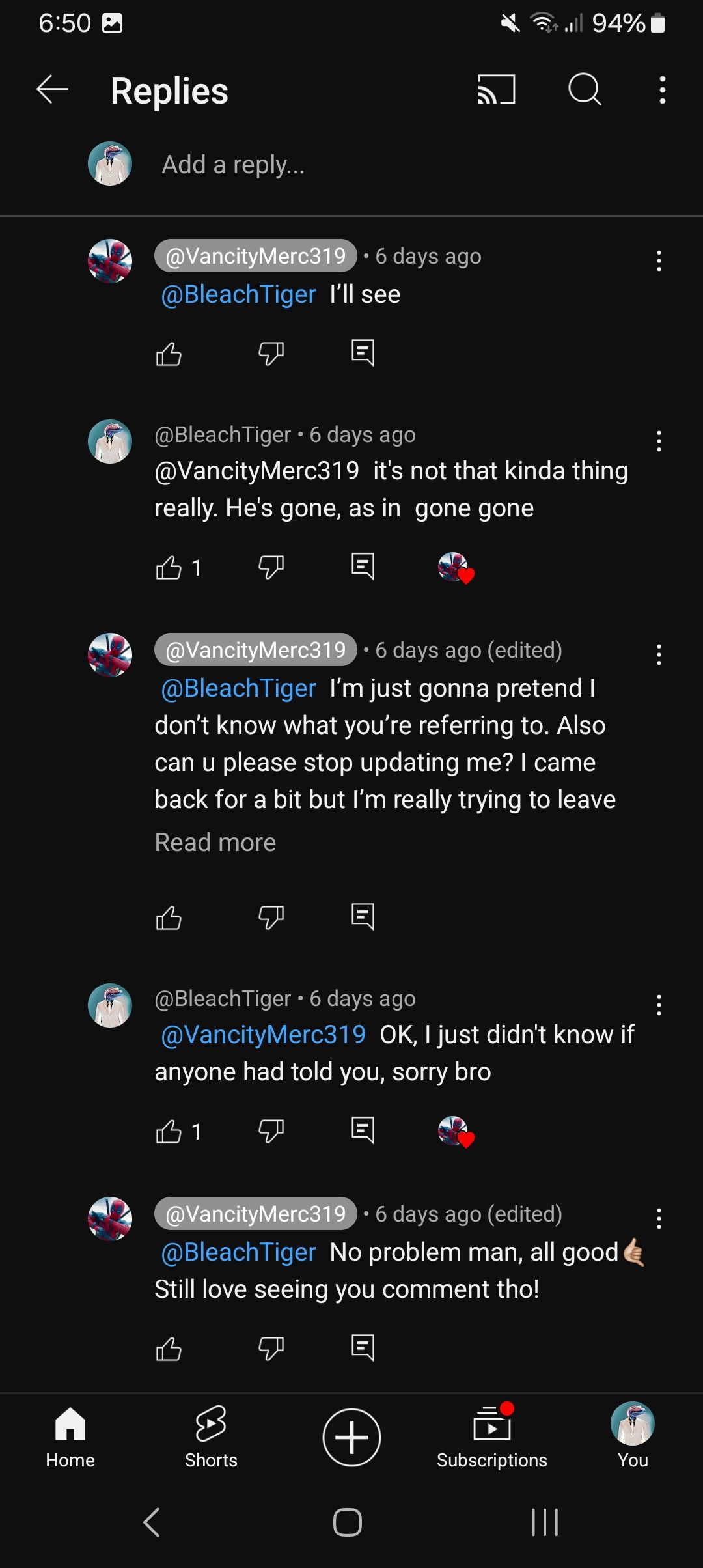Reply to the "I'll see" comment

click(x=363, y=354)
